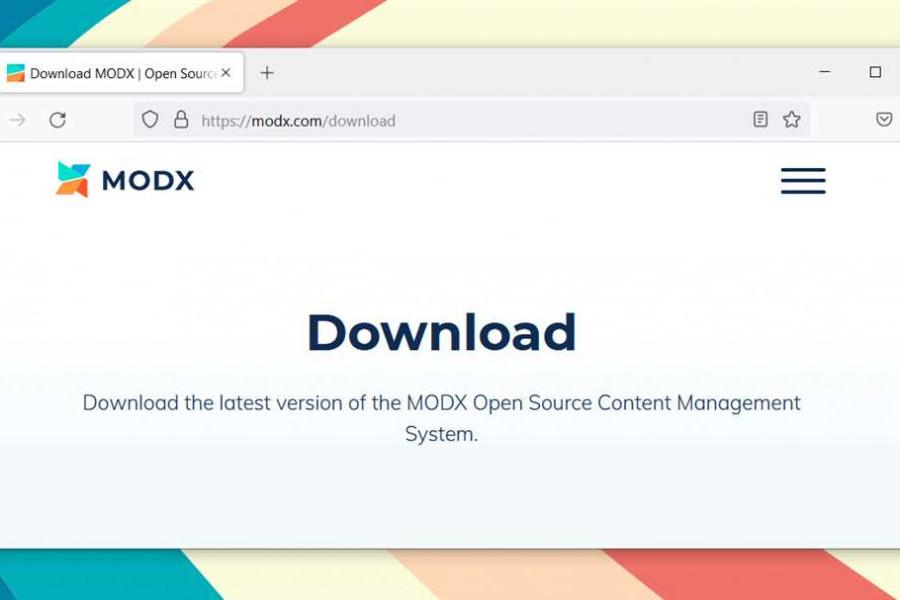This screenshot has height=600, width=900.
Task: Minimize the browser window
Action: click(825, 72)
